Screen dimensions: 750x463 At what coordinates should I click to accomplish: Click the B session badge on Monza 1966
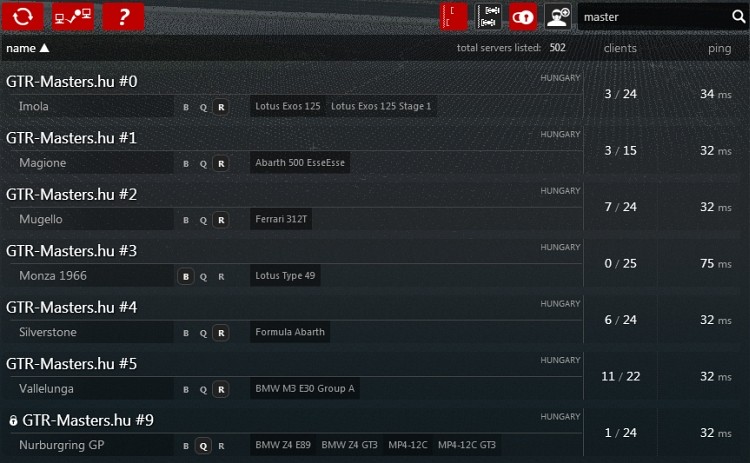point(185,276)
